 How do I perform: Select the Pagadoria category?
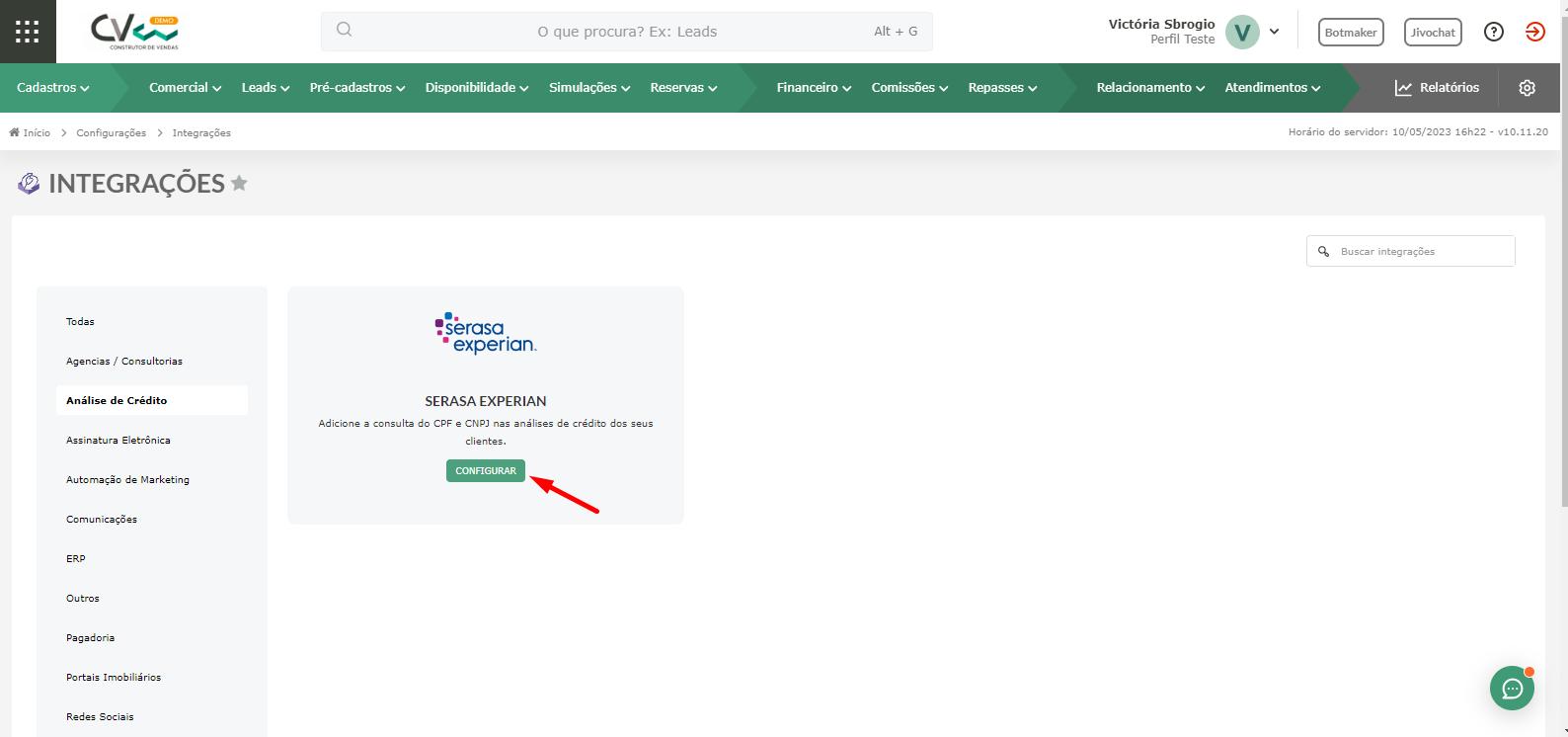click(x=152, y=637)
